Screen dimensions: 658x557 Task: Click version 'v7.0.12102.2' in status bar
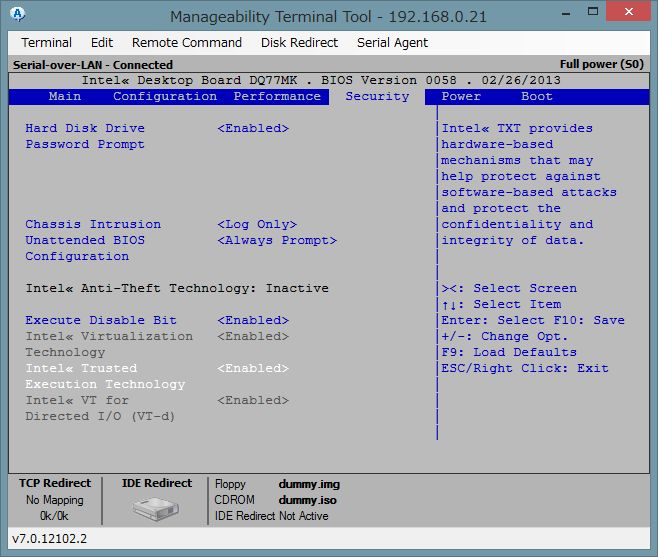50,539
